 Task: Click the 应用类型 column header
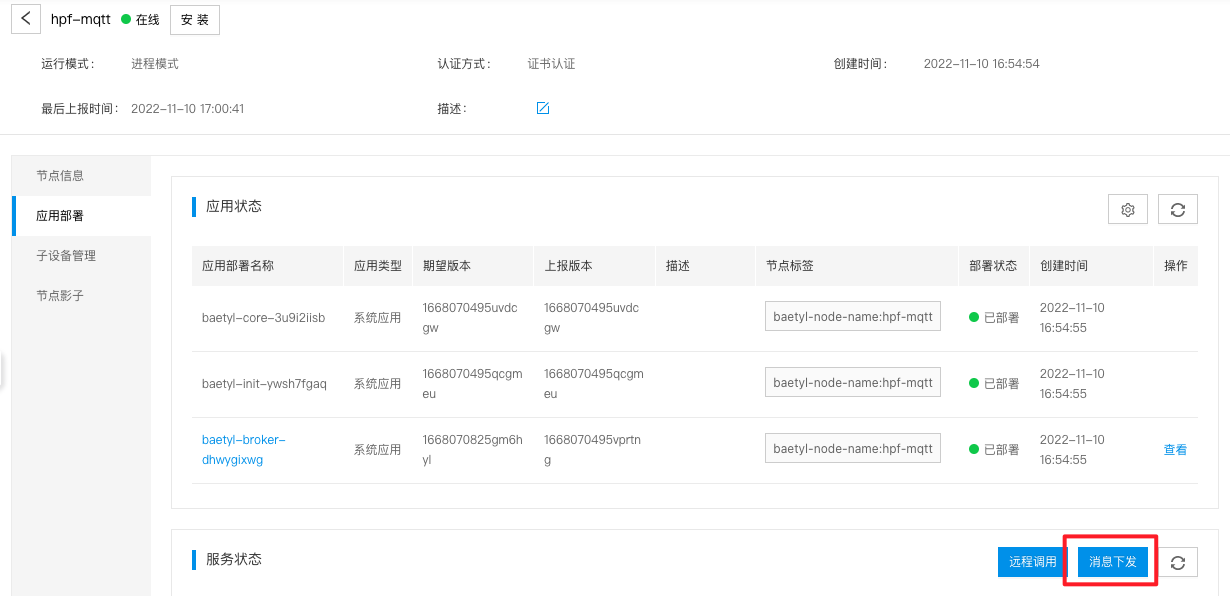pyautogui.click(x=378, y=266)
